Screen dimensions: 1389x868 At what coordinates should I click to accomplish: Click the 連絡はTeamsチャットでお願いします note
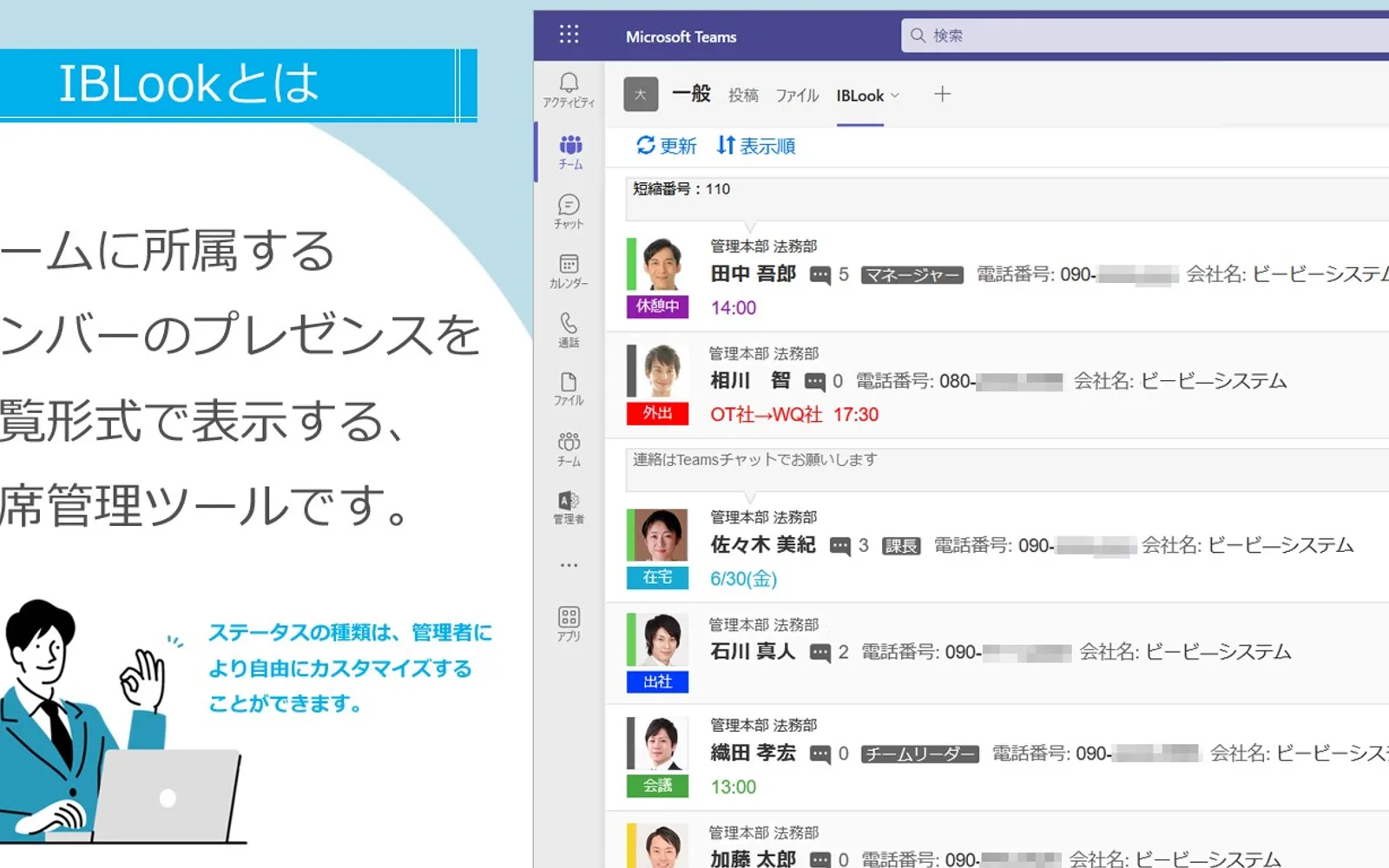(x=1007, y=470)
